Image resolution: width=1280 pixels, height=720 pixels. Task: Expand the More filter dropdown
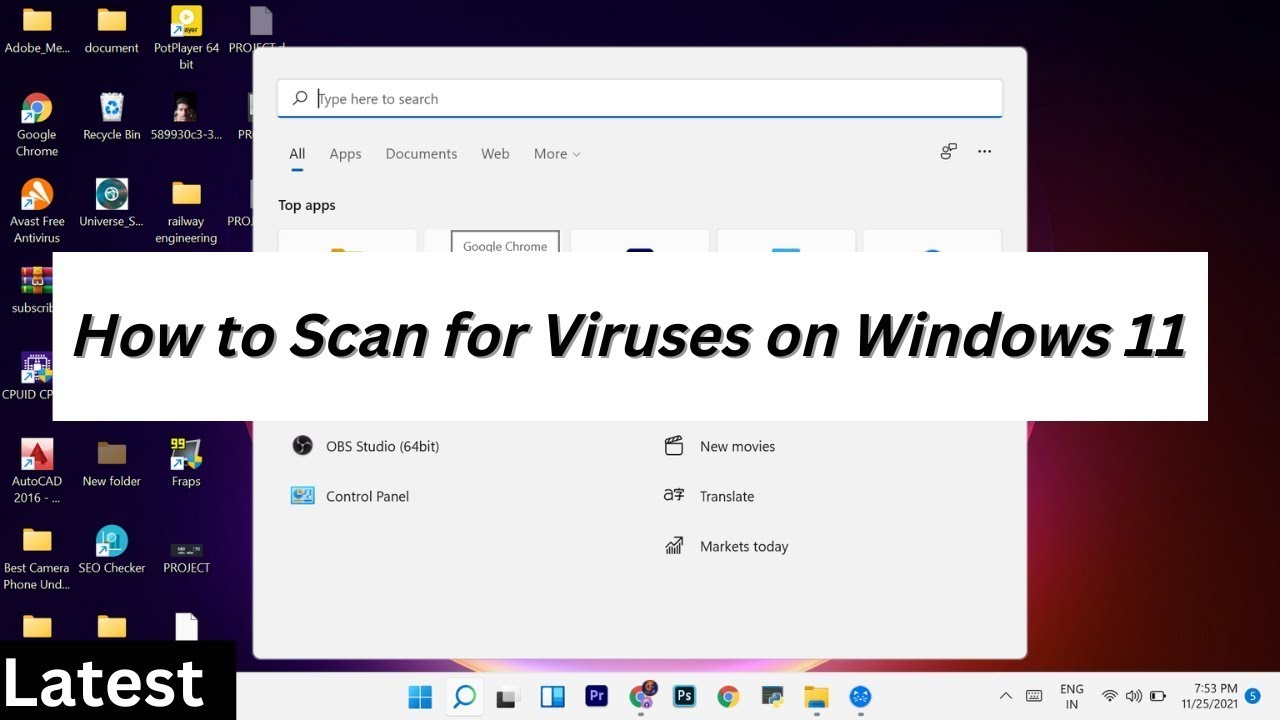557,154
